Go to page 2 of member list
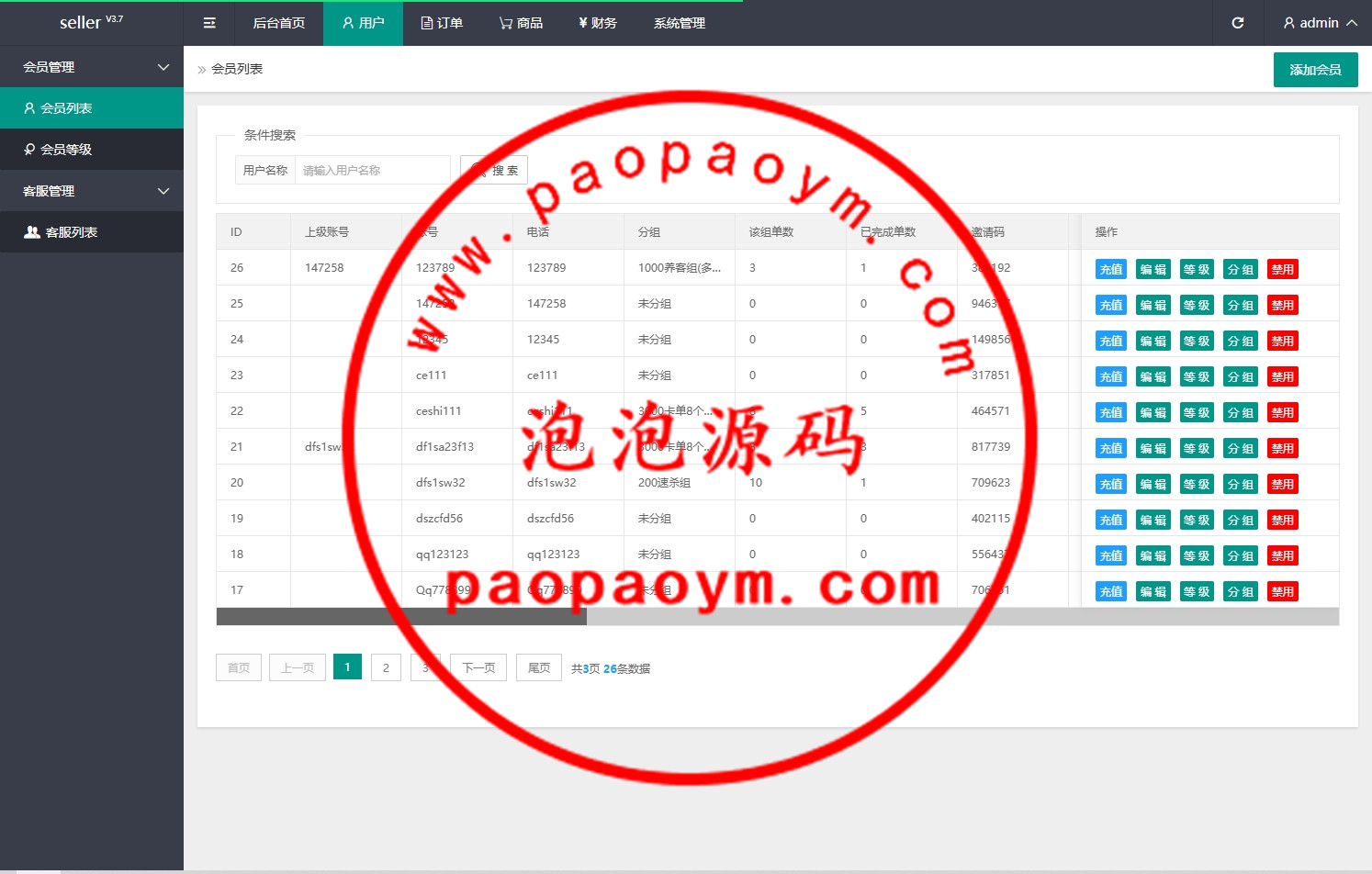1372x874 pixels. click(x=386, y=667)
